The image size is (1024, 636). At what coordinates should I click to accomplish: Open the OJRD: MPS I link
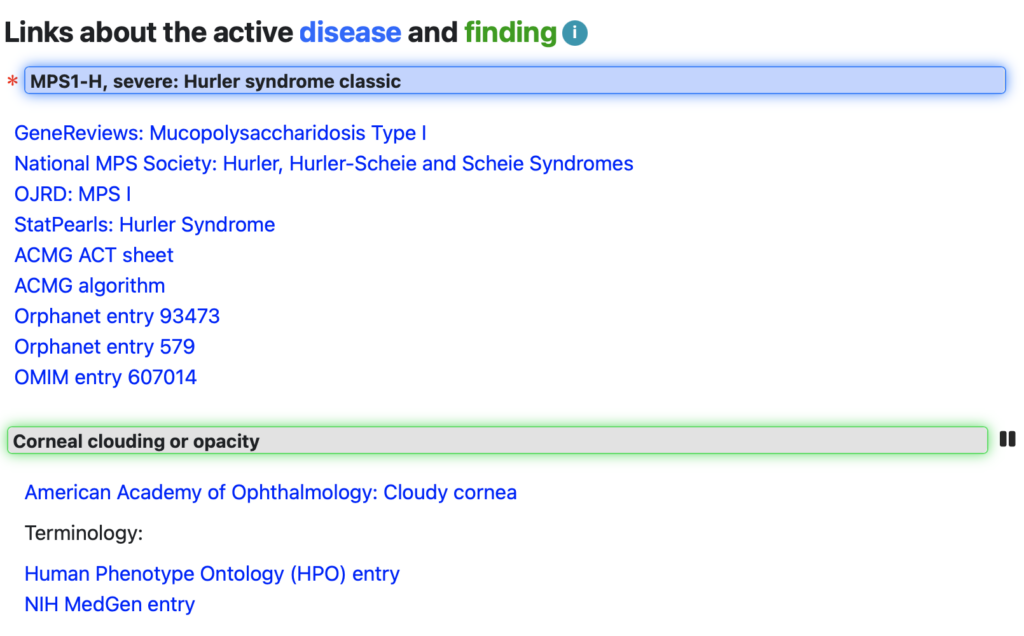pyautogui.click(x=72, y=194)
